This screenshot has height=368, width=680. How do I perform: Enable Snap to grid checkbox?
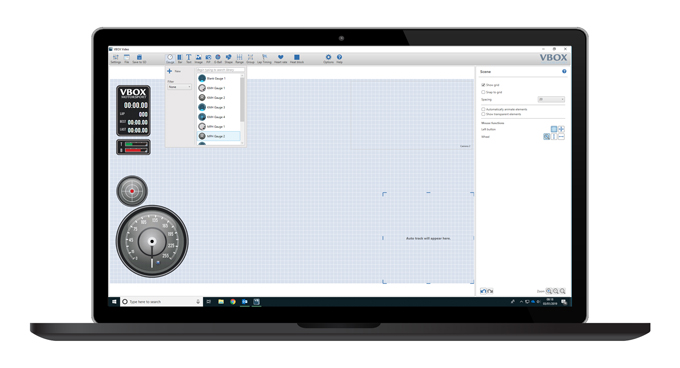click(483, 92)
